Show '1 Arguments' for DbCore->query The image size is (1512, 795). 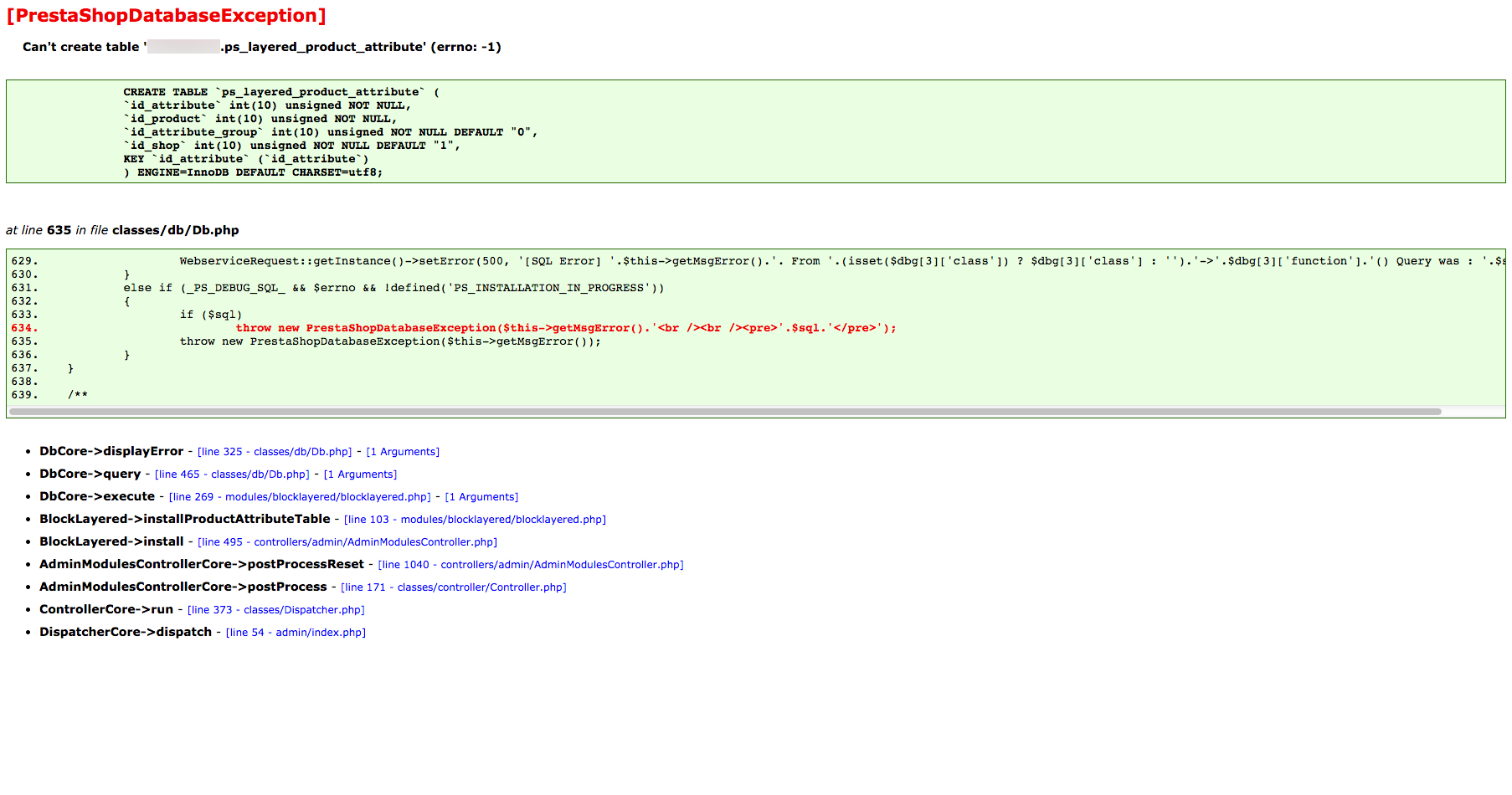360,474
